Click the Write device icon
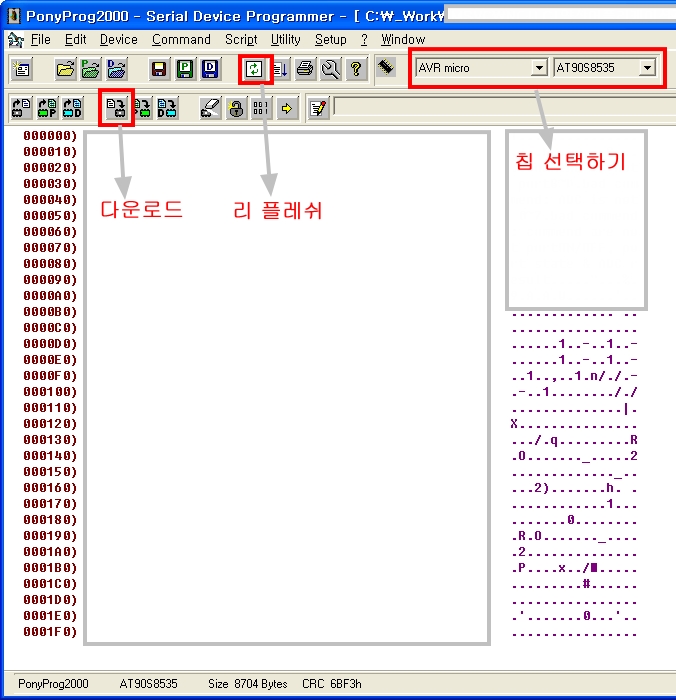The image size is (676, 700). click(x=117, y=108)
